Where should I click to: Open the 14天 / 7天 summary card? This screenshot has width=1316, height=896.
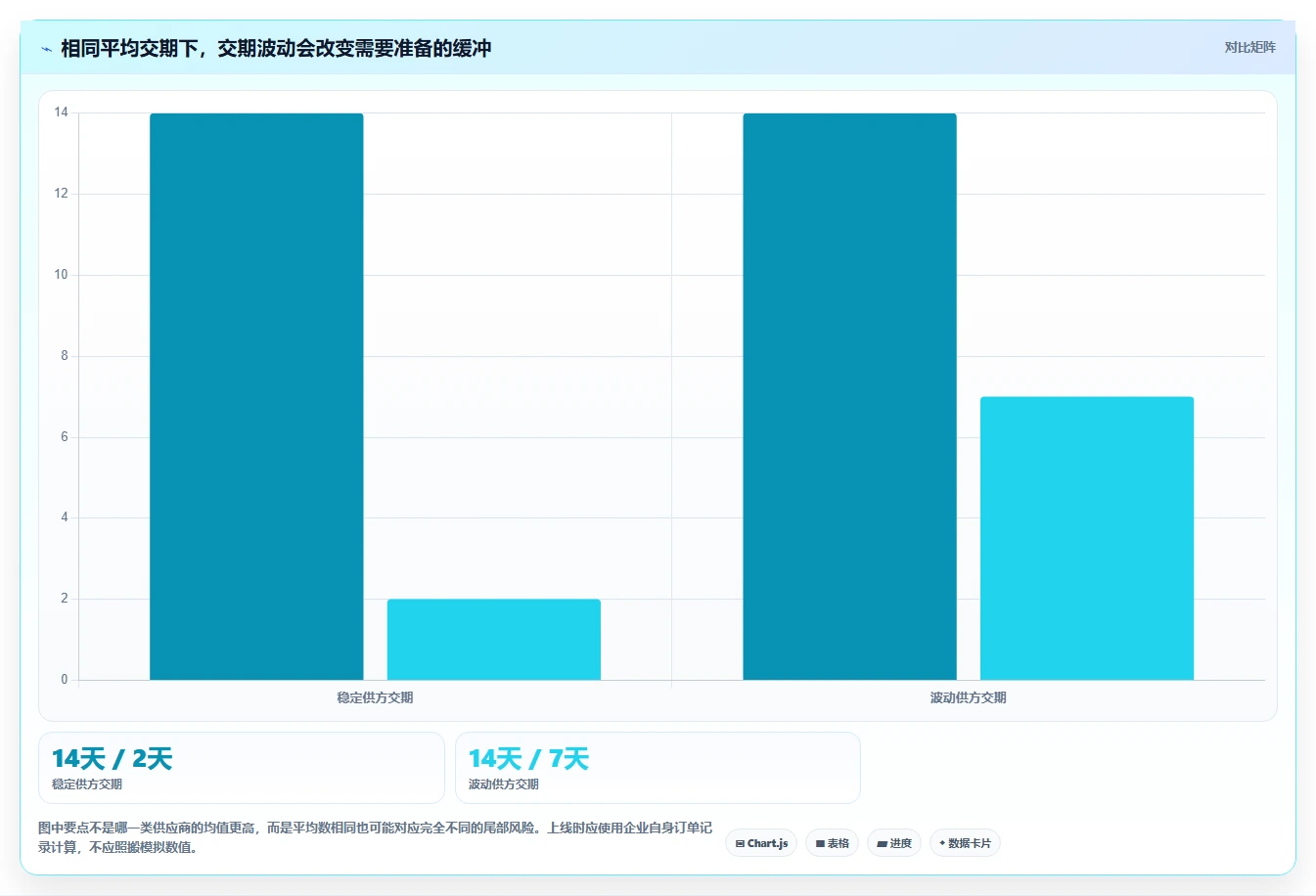coord(658,768)
